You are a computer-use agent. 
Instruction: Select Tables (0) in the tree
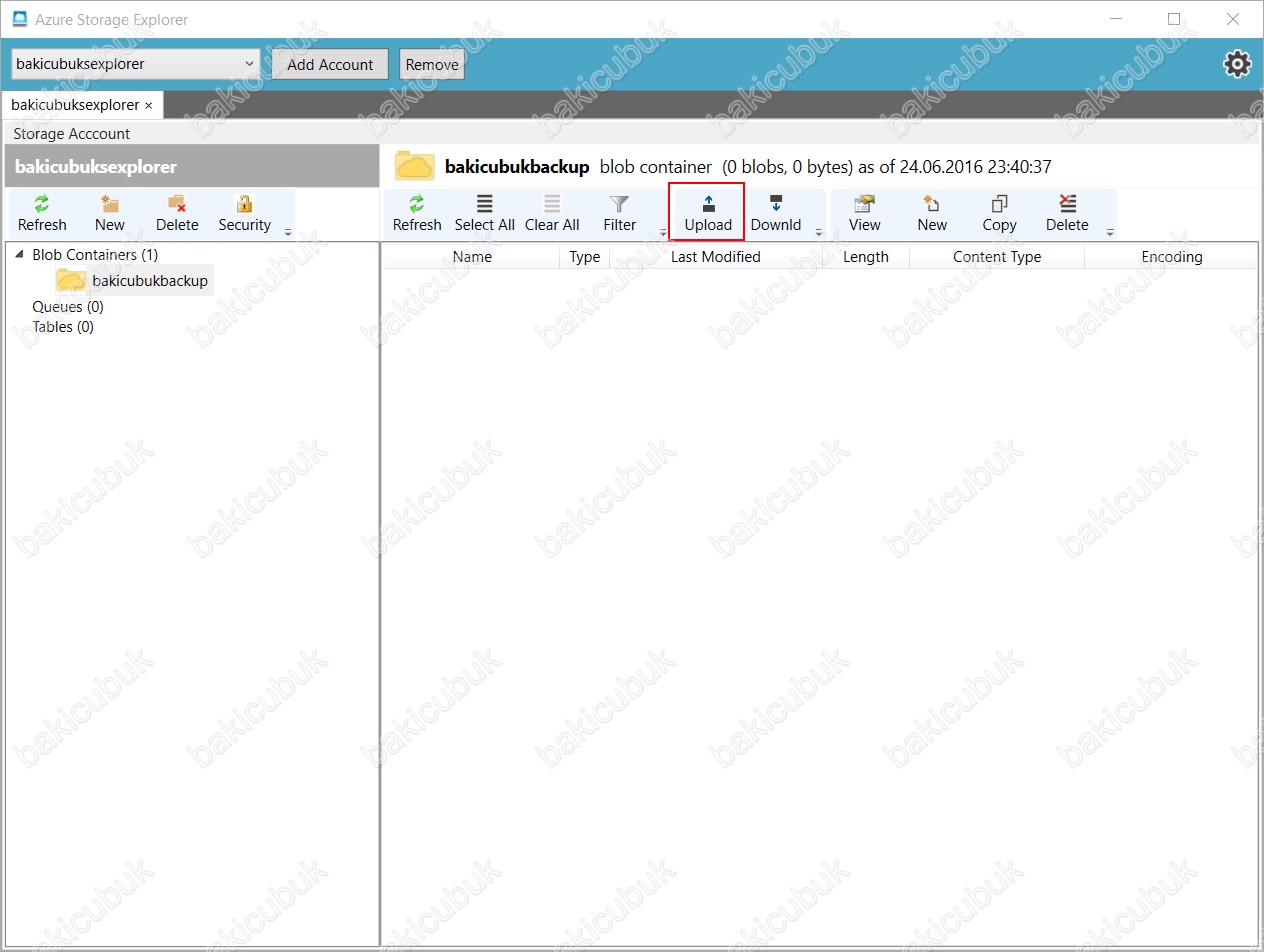[63, 327]
